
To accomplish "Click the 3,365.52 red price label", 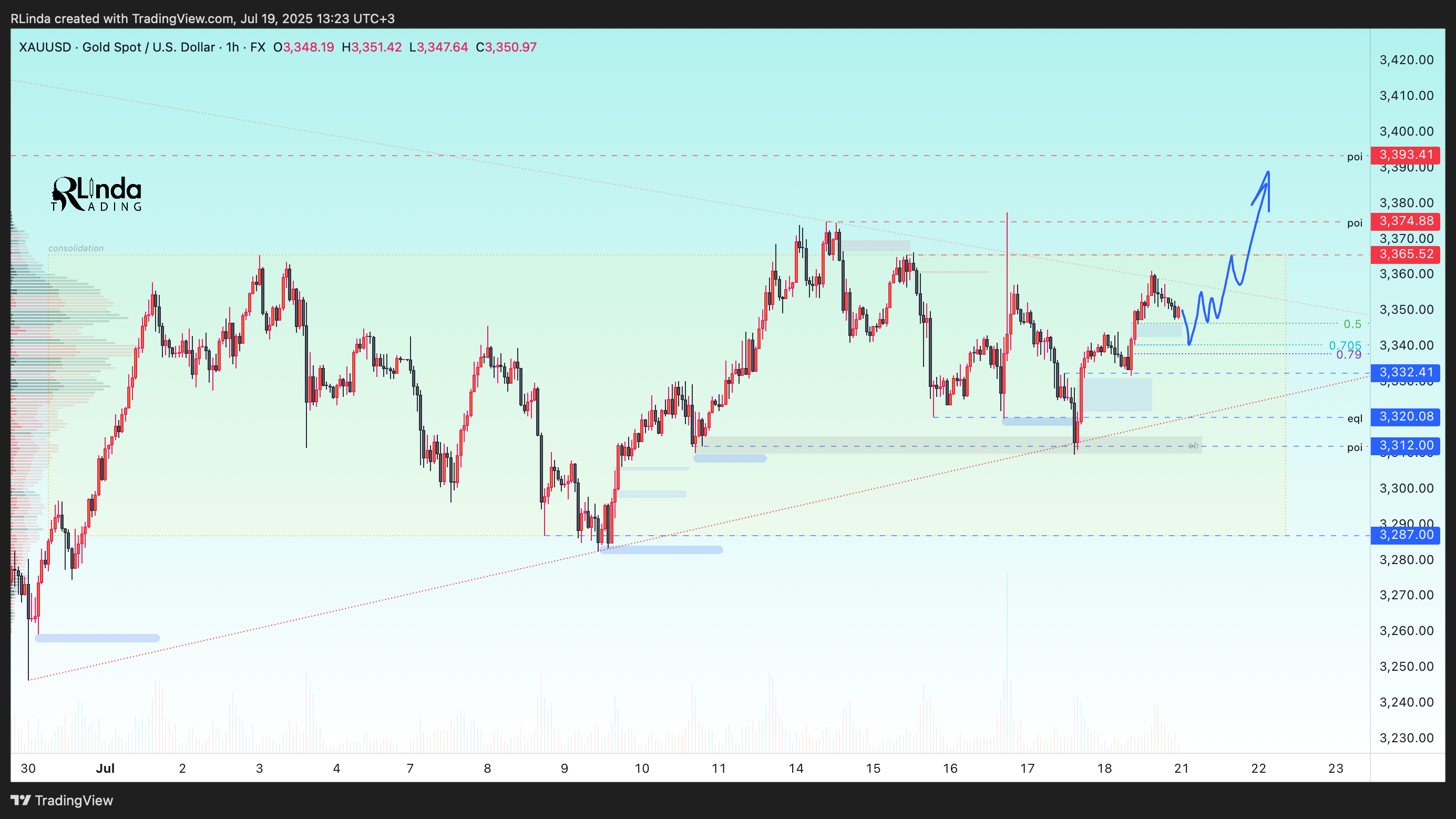I will (1406, 254).
